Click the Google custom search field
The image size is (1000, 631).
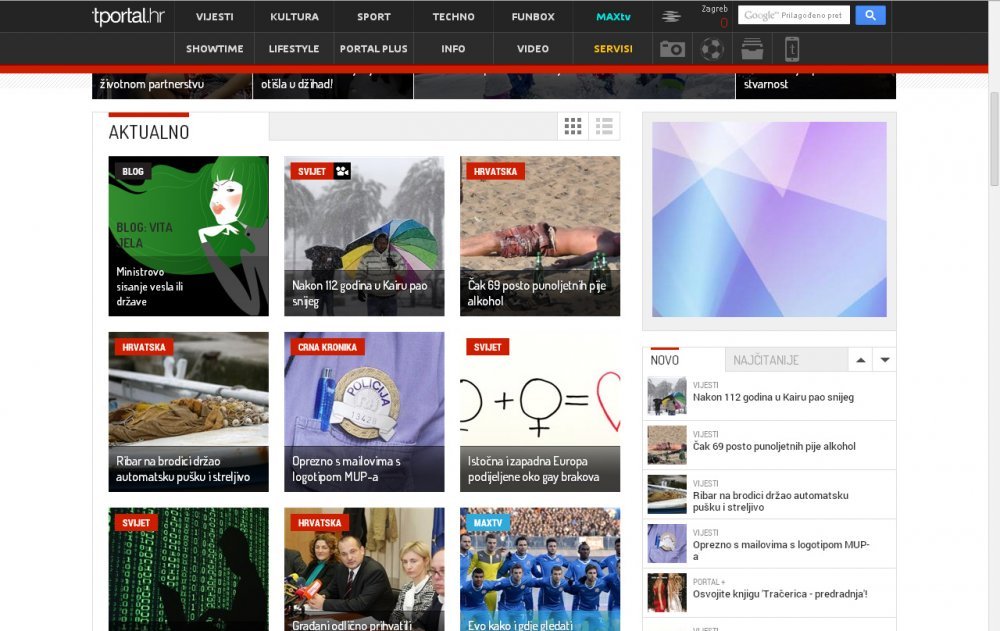[793, 15]
